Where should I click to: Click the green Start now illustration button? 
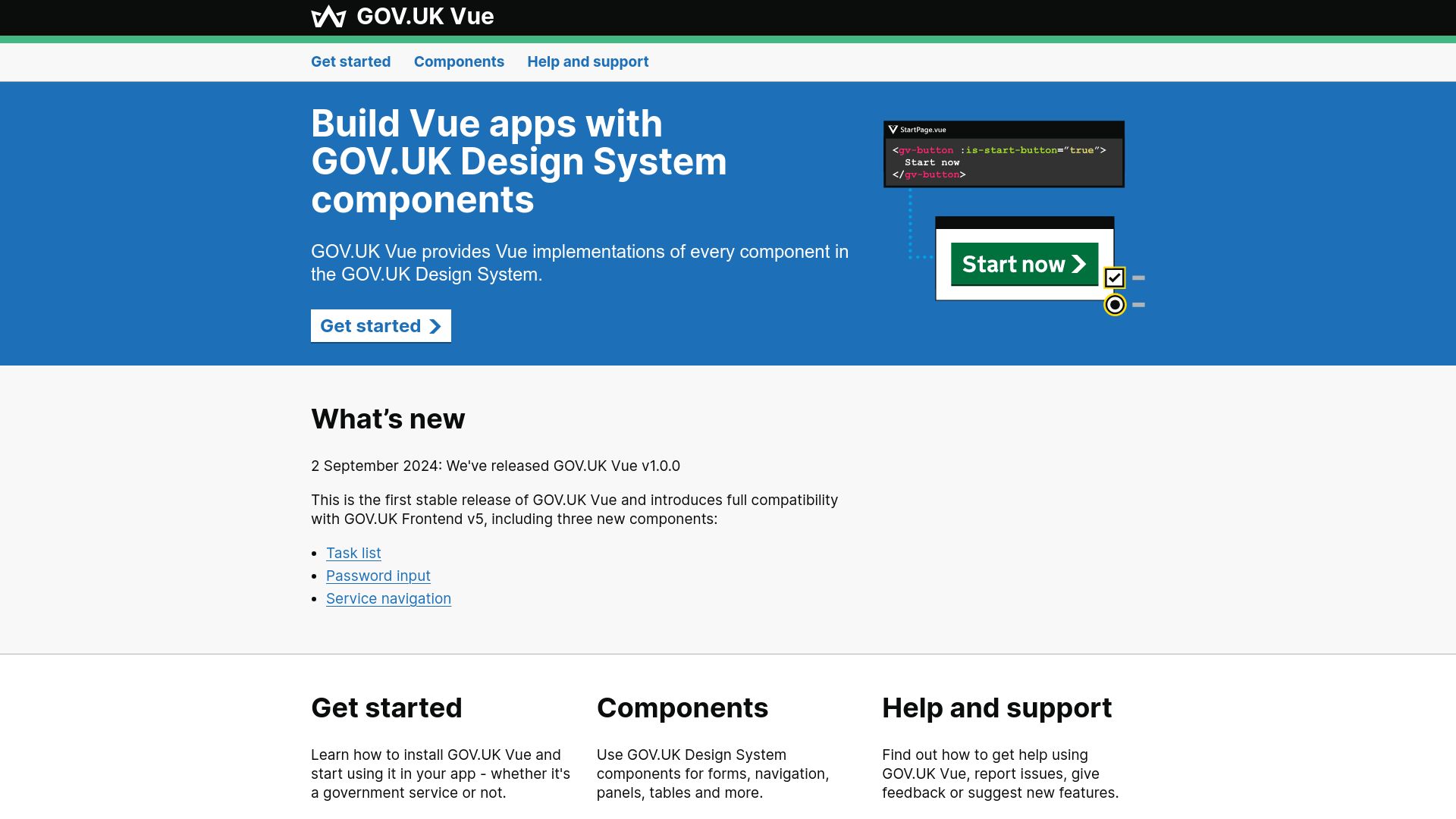[x=1024, y=264]
